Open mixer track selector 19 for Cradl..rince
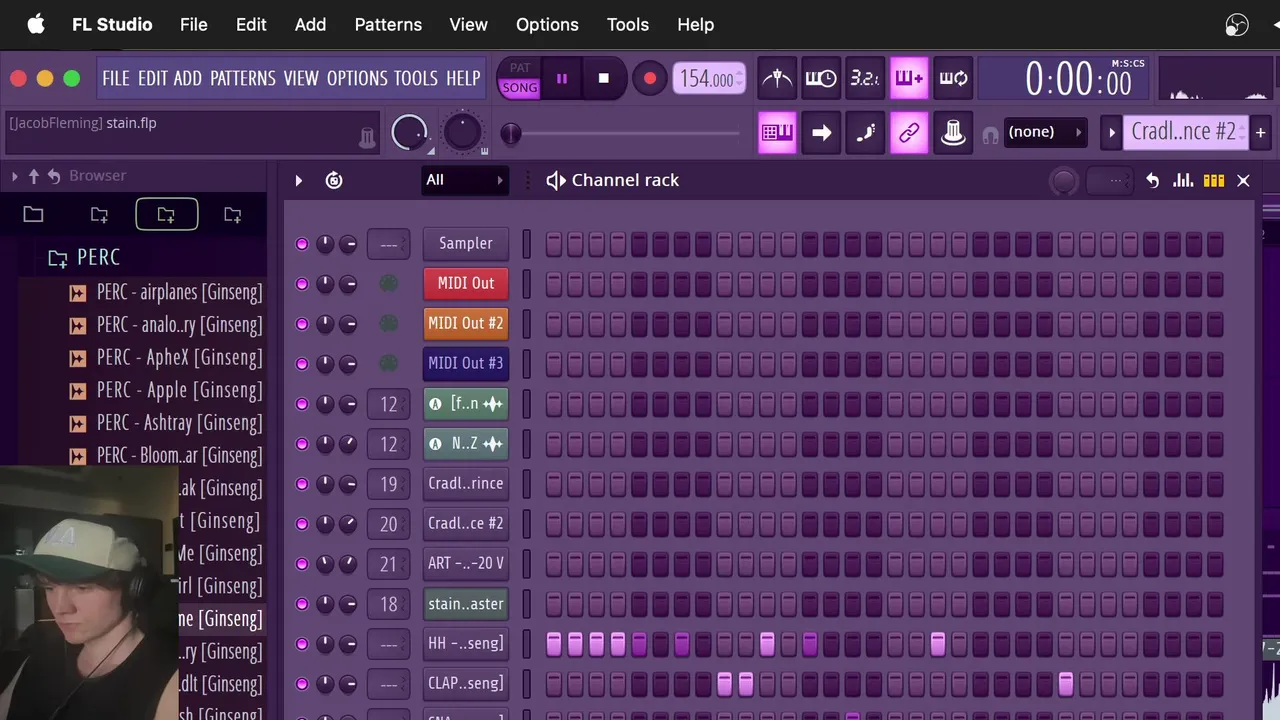The image size is (1280, 720). coord(388,484)
